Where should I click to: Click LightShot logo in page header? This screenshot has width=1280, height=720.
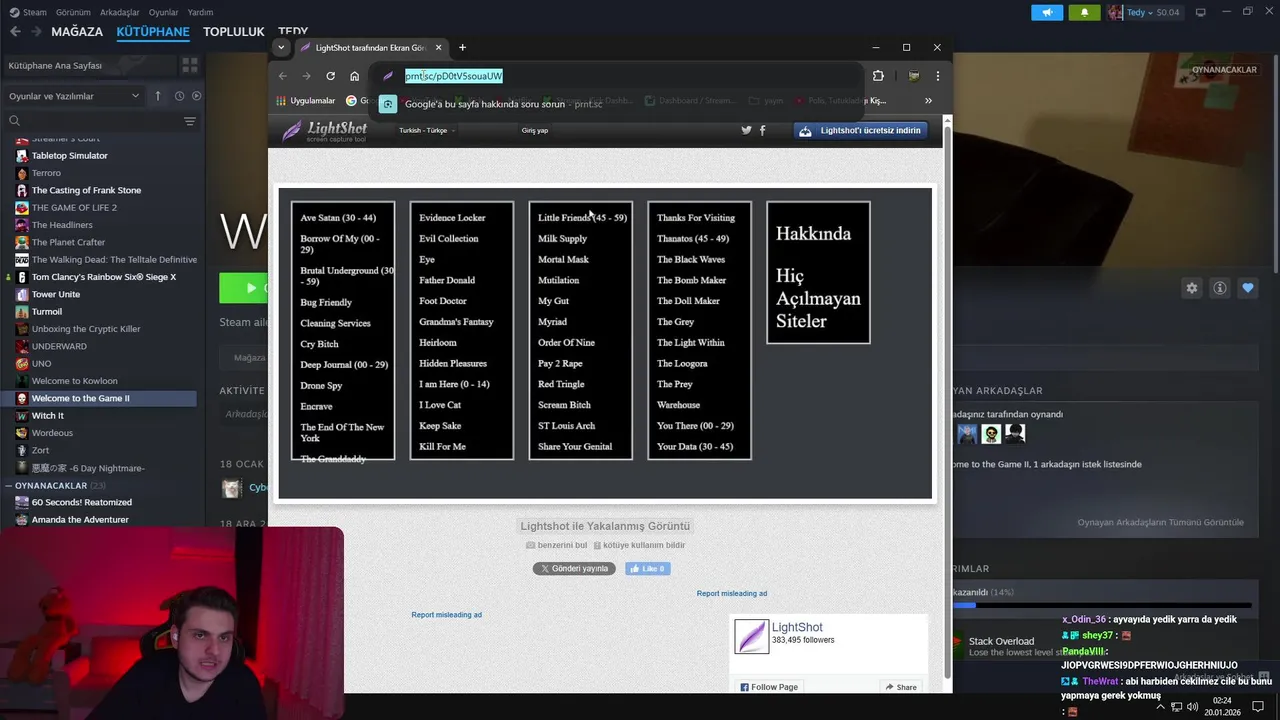pyautogui.click(x=324, y=131)
